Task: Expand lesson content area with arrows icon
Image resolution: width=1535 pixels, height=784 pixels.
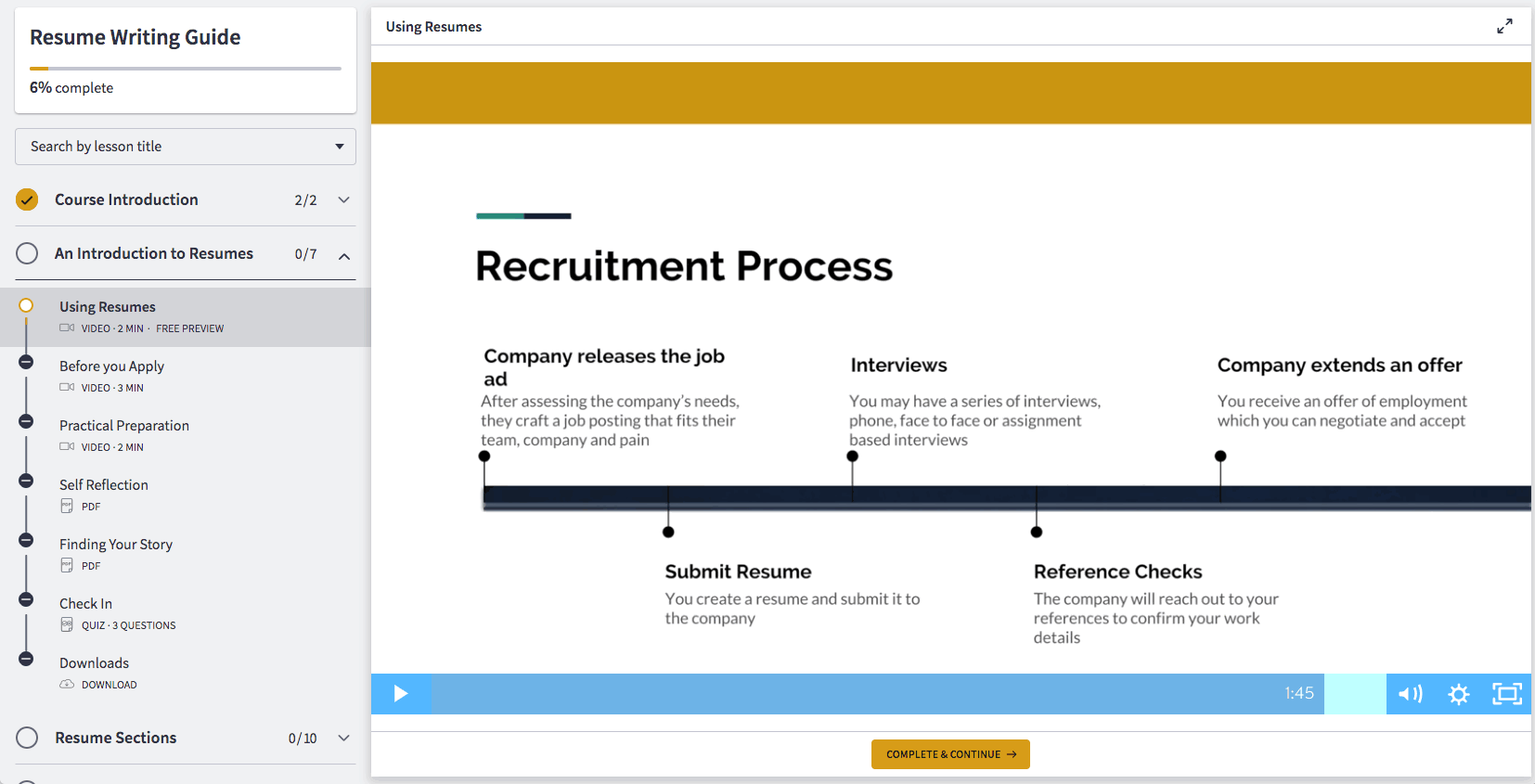Action: [1504, 27]
